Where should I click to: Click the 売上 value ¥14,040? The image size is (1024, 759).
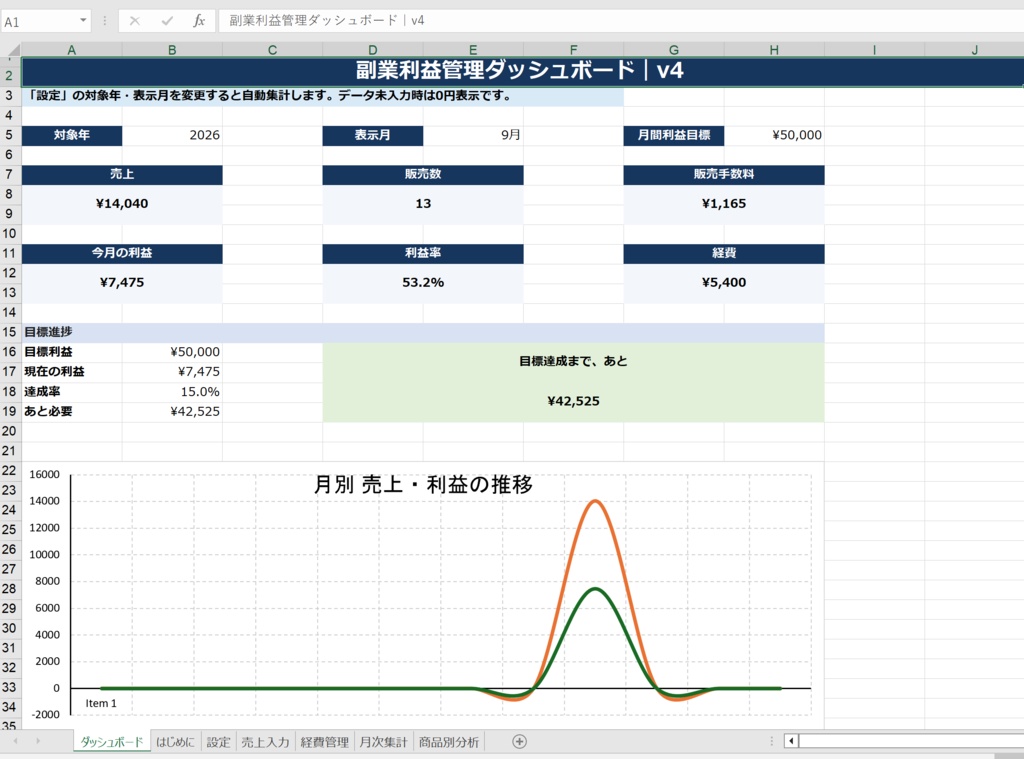(x=122, y=204)
